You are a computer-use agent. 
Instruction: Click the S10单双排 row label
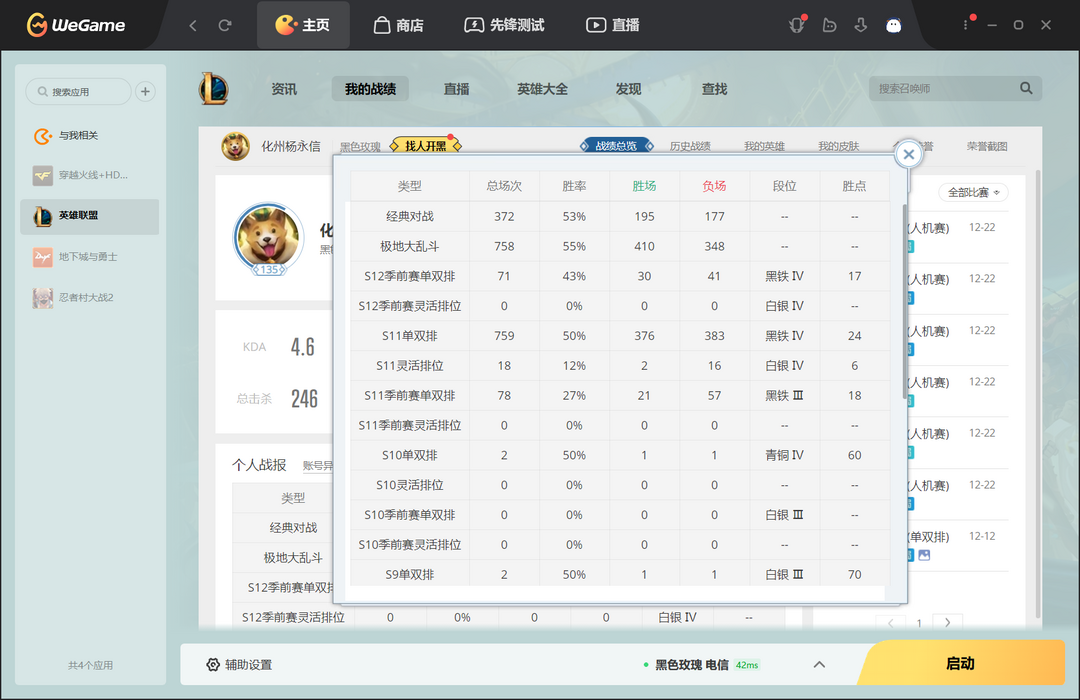click(410, 455)
